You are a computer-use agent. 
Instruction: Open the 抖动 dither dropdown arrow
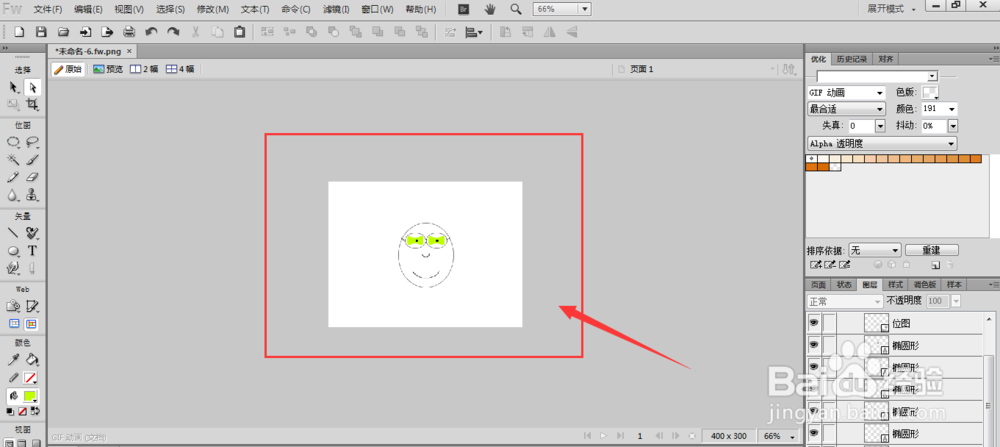coord(952,126)
